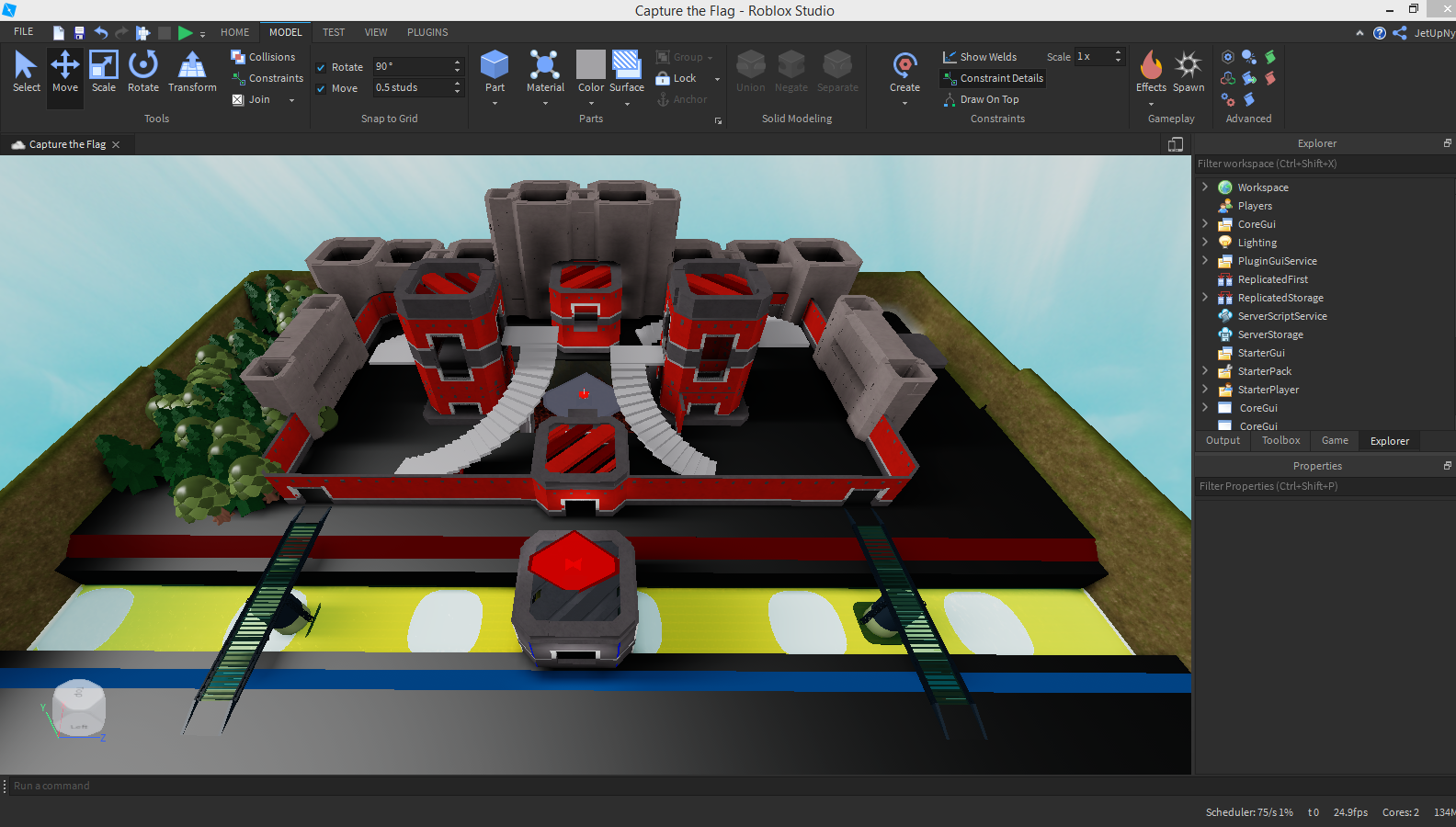Redo the last undone action
This screenshot has height=827, width=1456.
click(x=121, y=33)
